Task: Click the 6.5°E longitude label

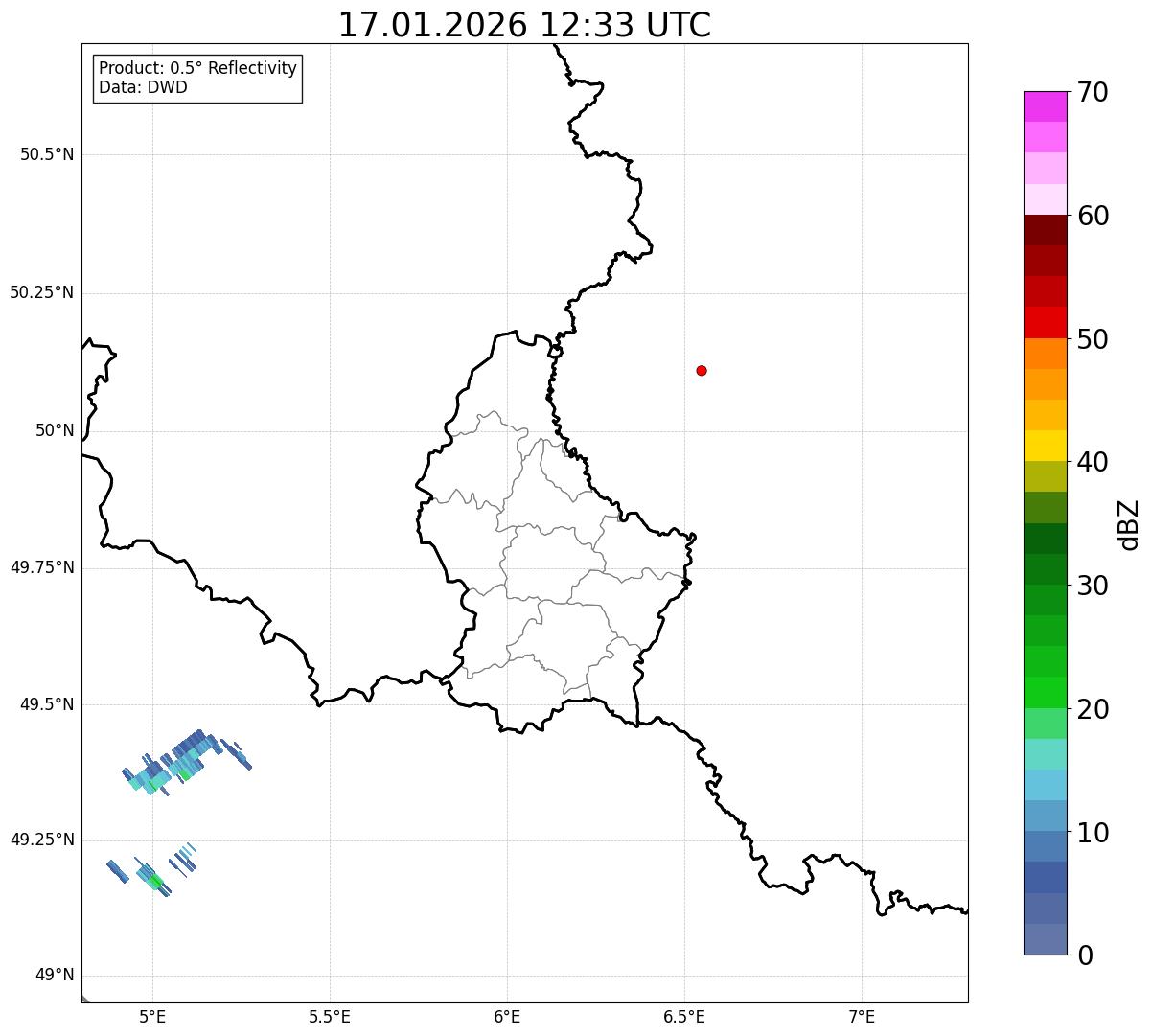Action: pos(684,1016)
